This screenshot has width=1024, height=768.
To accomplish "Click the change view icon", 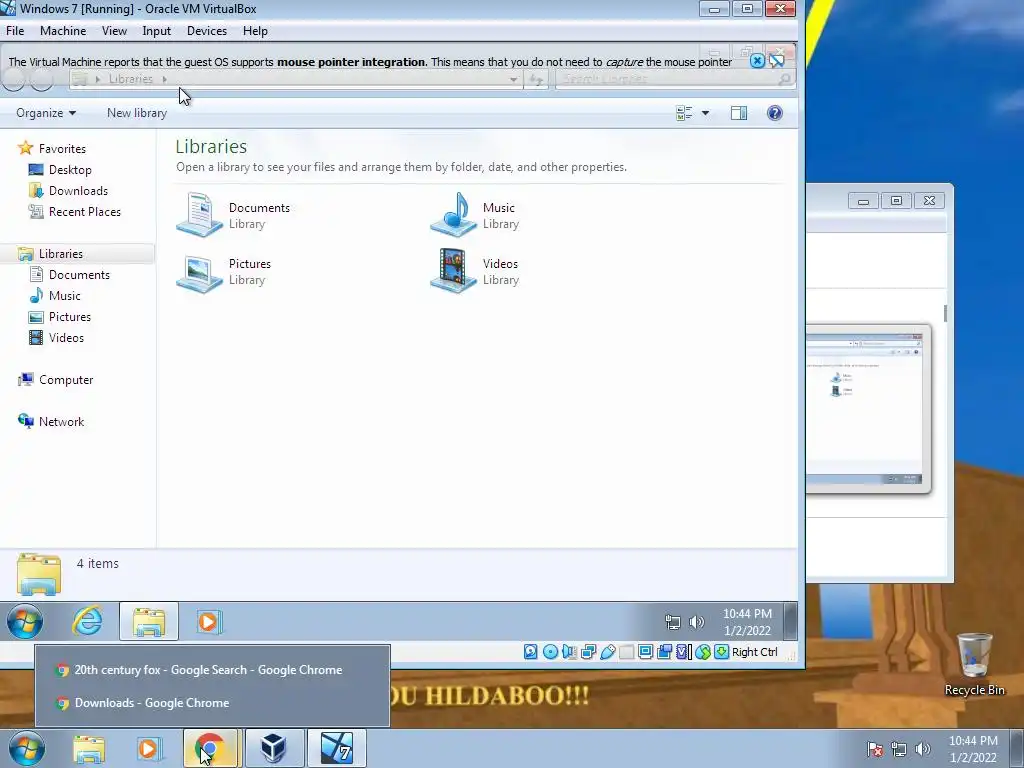I will coord(684,113).
